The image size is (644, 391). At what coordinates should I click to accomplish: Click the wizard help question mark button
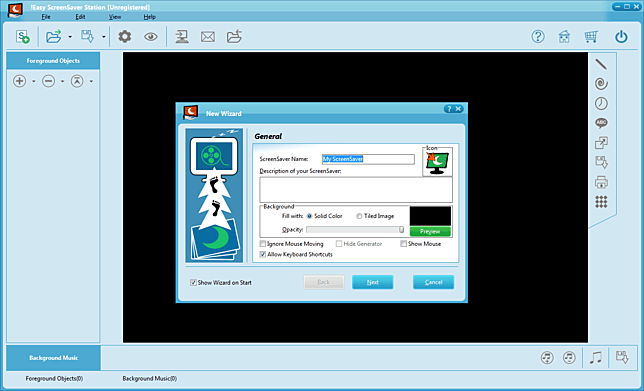tap(448, 108)
